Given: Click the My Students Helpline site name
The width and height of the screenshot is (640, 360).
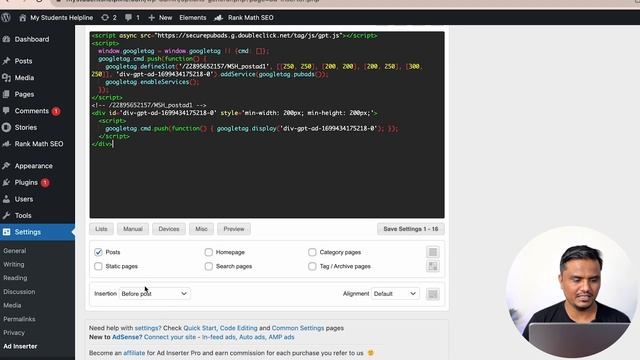Looking at the screenshot, I should pyautogui.click(x=62, y=18).
